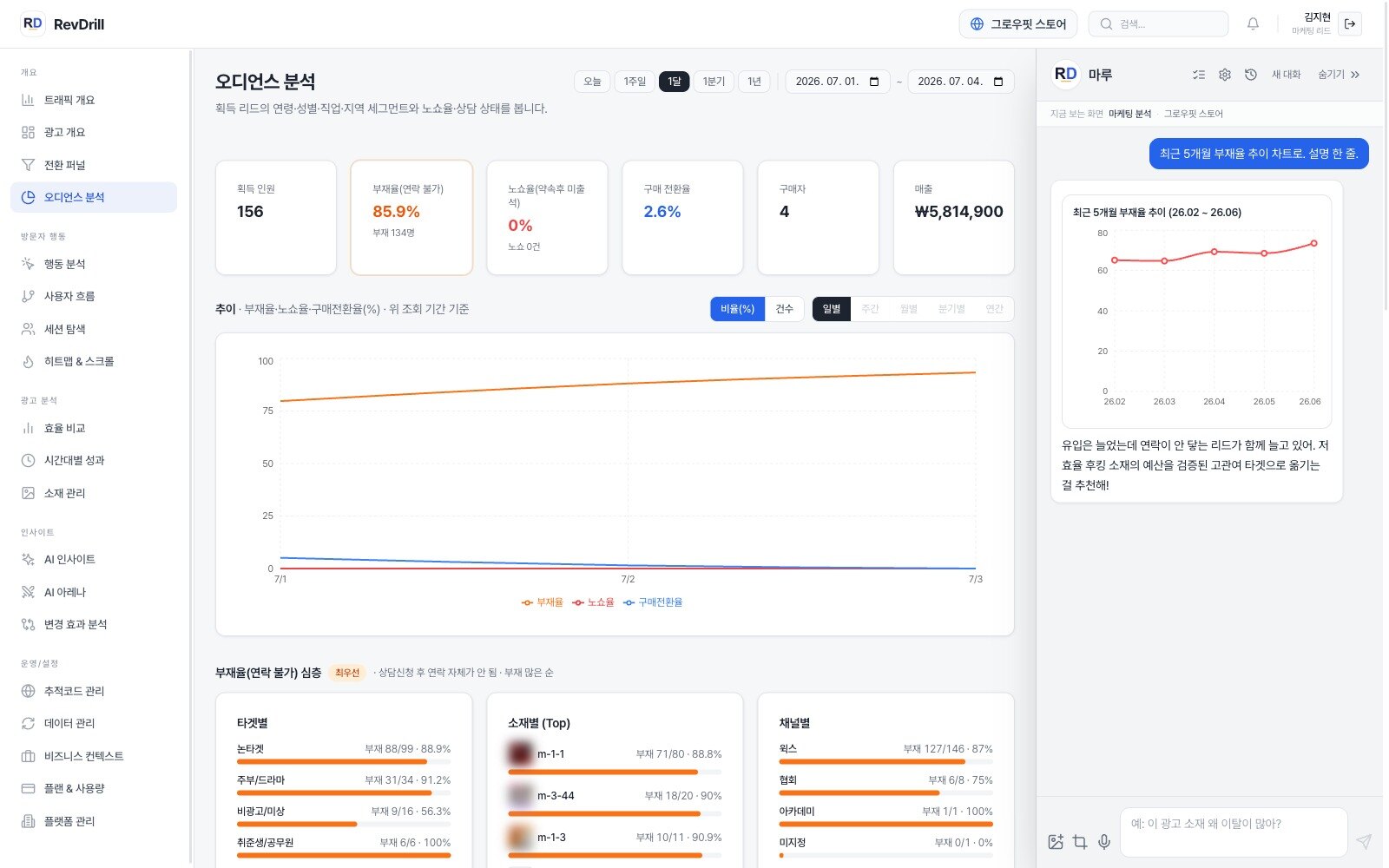
Task: Go to 전환 퍼널 funnel page
Action: point(93,165)
